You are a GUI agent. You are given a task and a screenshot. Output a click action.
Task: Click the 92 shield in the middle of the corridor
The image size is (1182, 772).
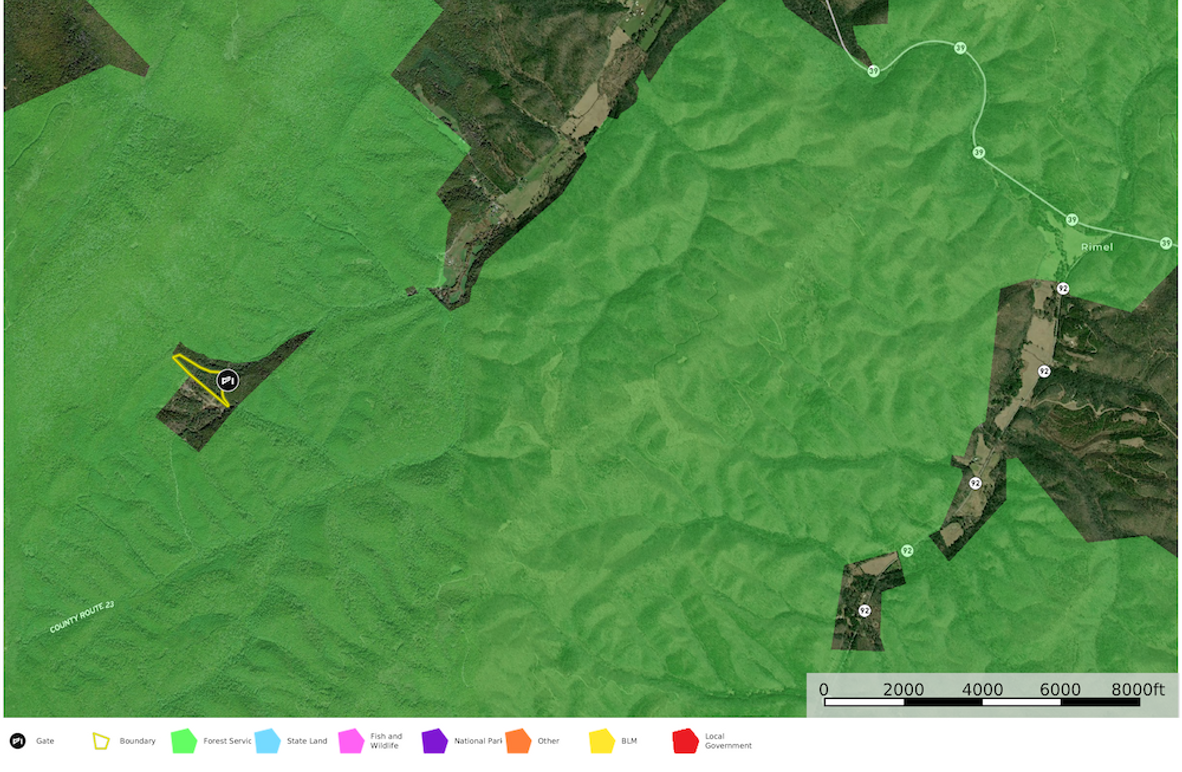975,483
